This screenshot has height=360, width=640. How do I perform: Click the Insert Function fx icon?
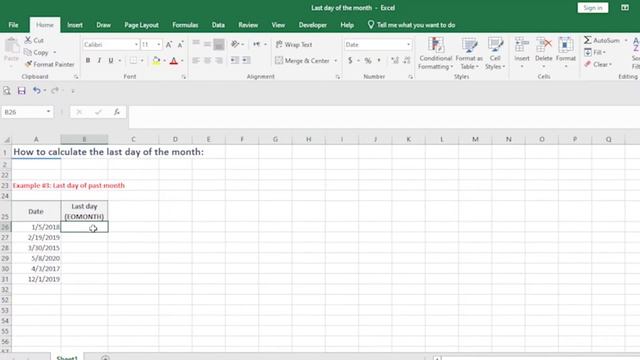(117, 112)
